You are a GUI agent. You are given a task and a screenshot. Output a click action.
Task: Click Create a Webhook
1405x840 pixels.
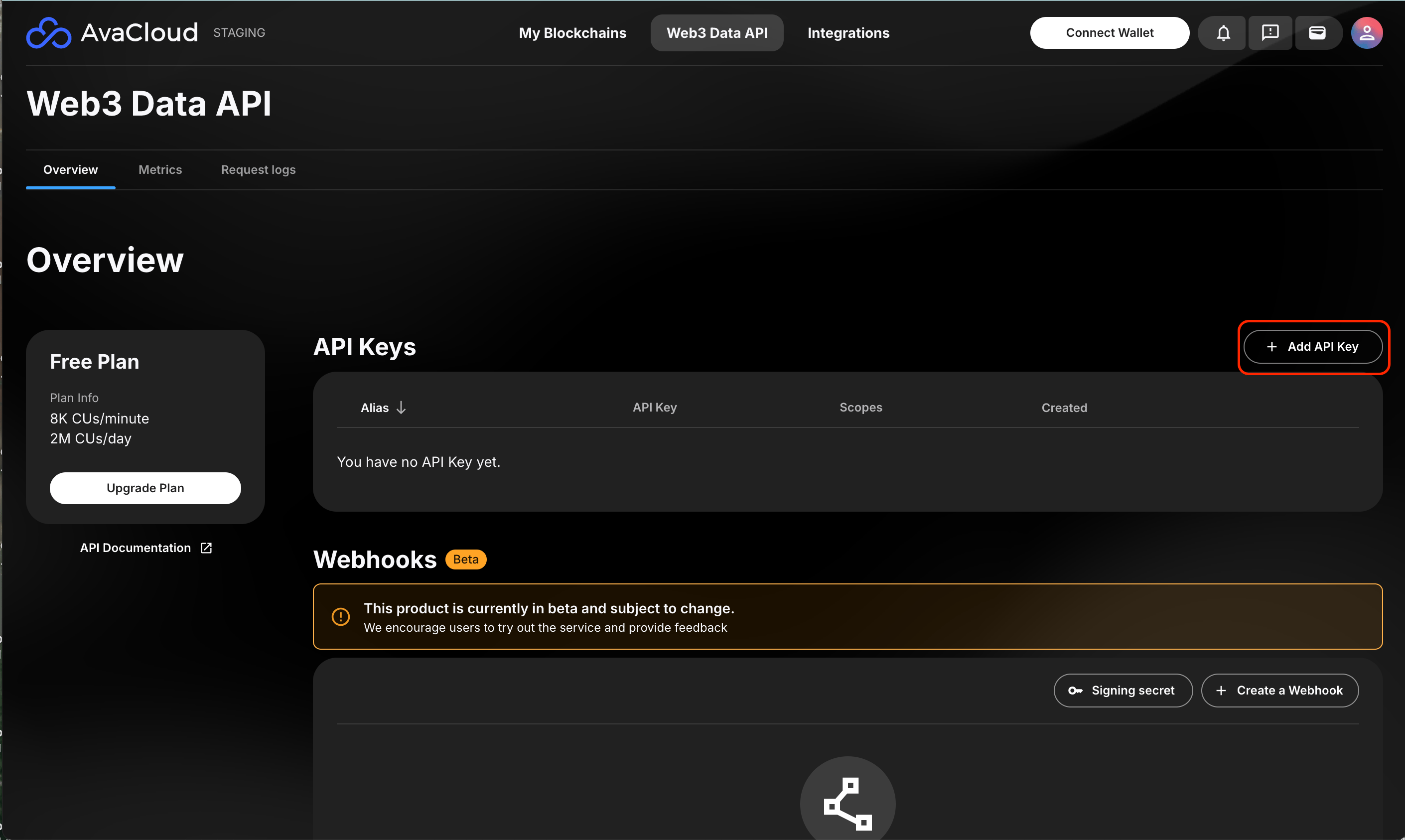coord(1279,690)
